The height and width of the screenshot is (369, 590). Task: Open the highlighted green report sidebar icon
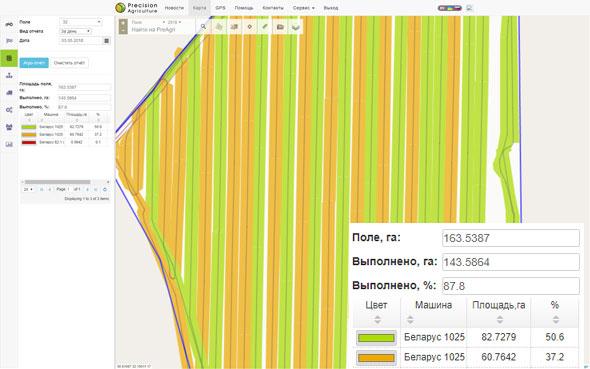pos(9,58)
